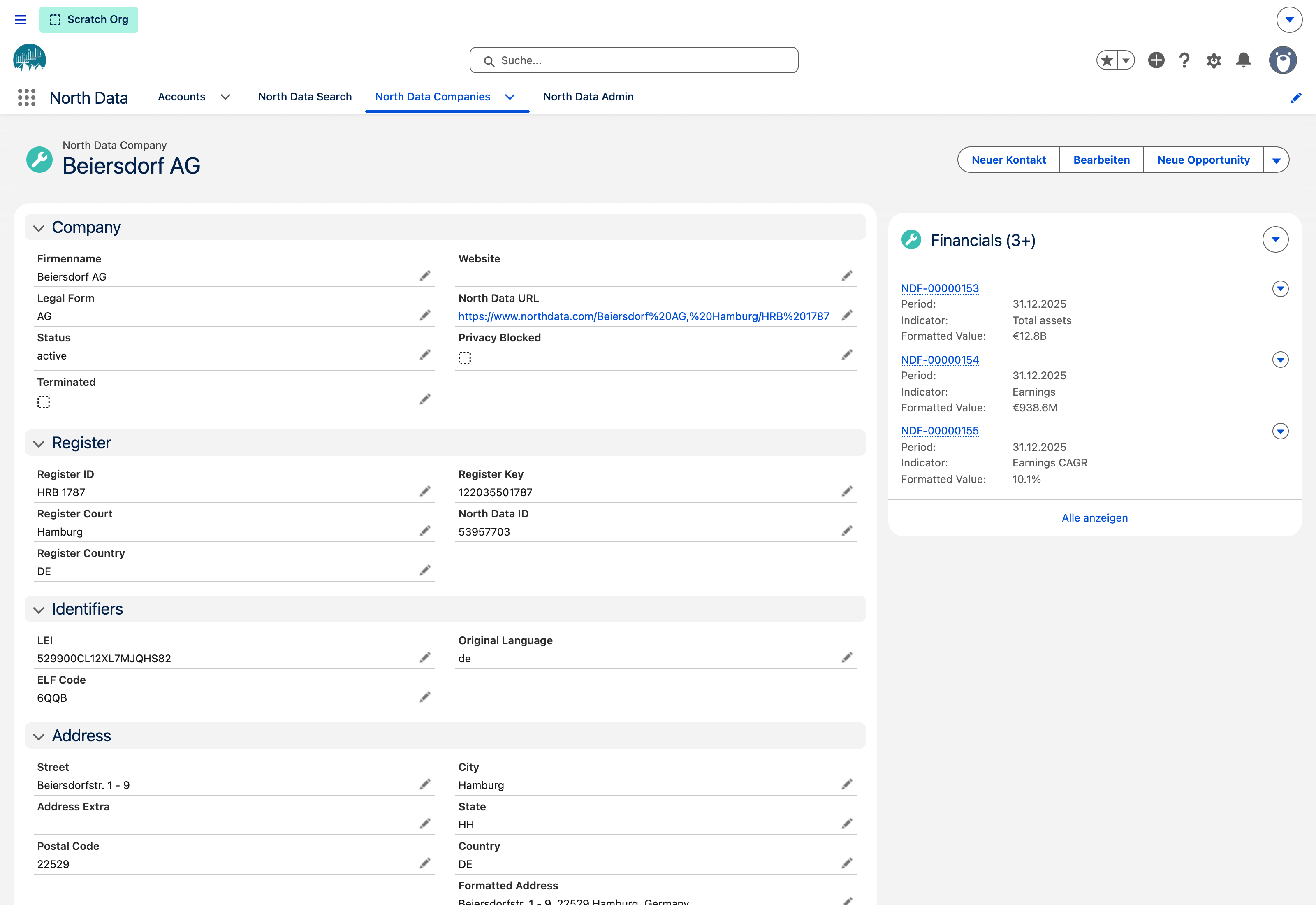Open the user profile avatar
The image size is (1316, 905).
click(1283, 60)
